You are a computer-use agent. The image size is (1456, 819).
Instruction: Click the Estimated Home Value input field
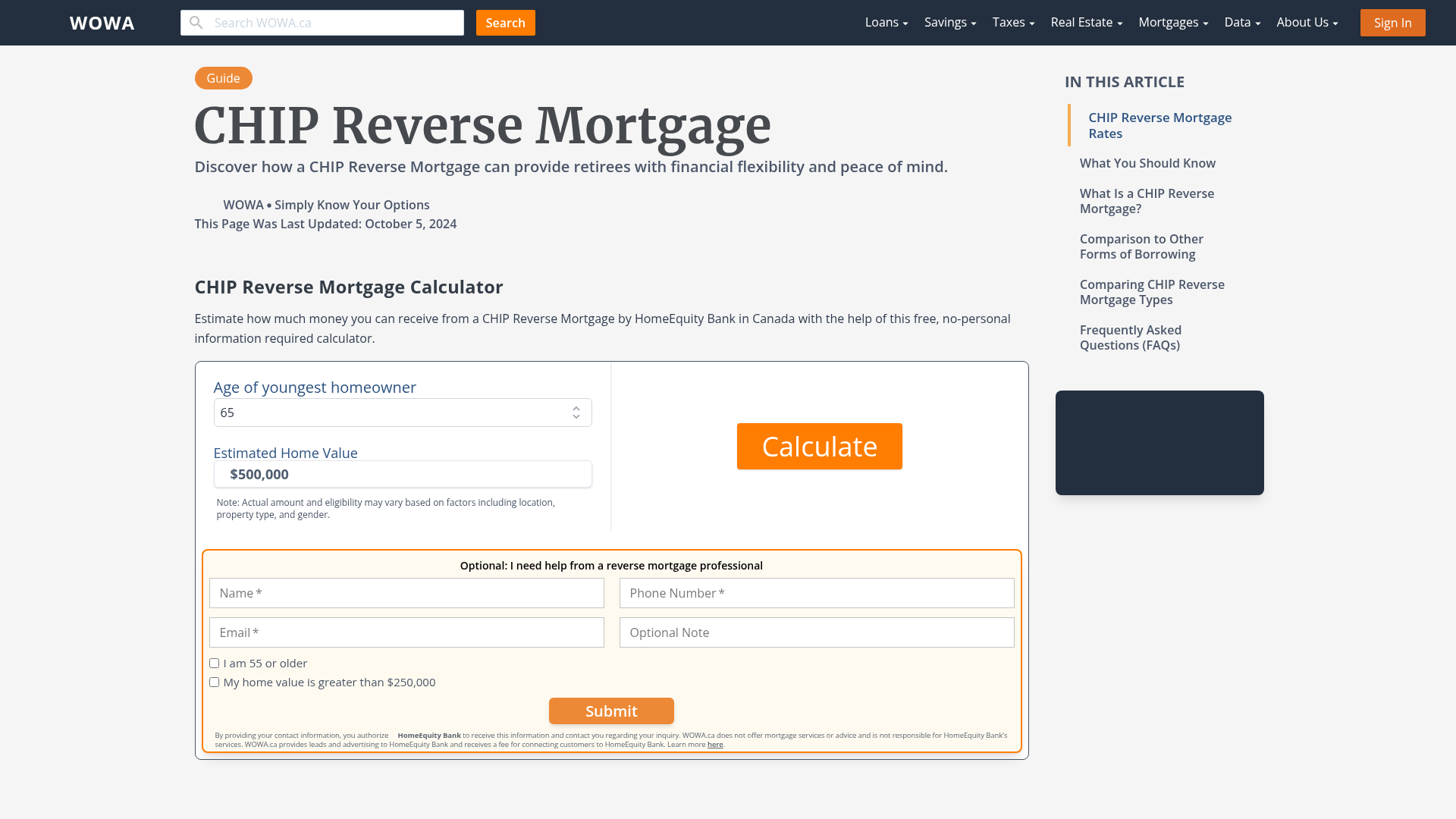pos(403,474)
